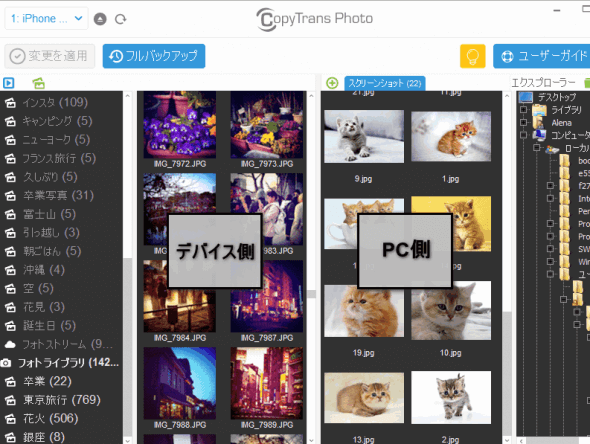
Task: Expand the Alena tree node
Action: click(523, 123)
